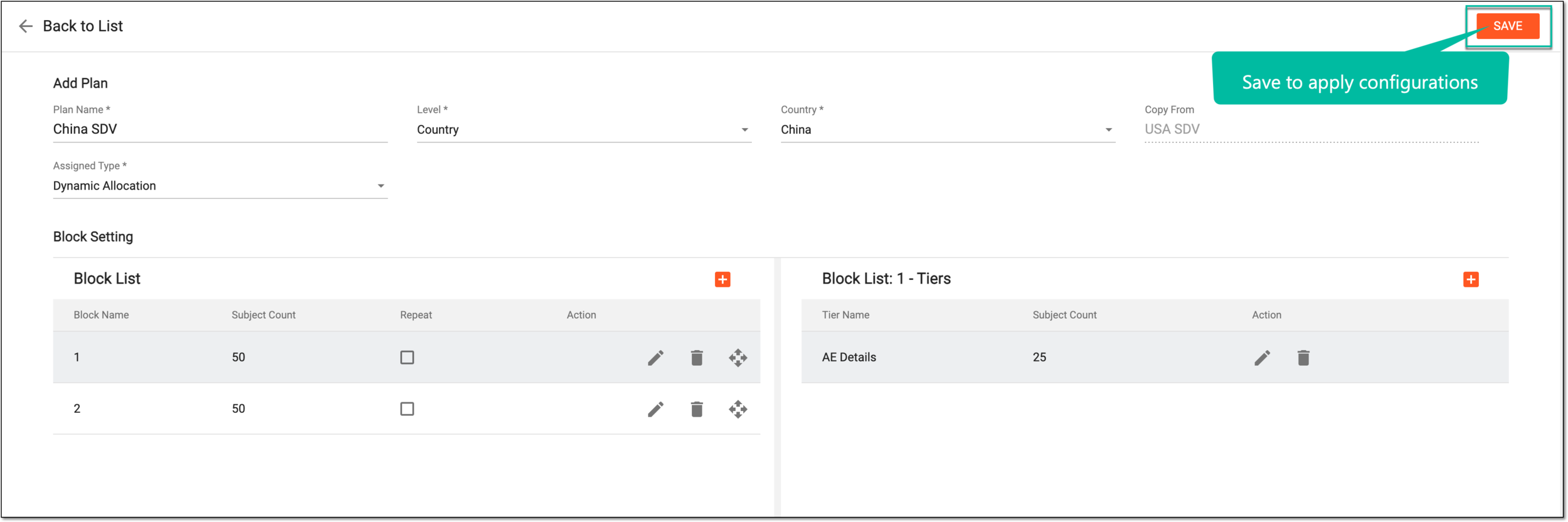Screen dimensions: 1568x522
Task: Save the plan configuration
Action: (x=1508, y=26)
